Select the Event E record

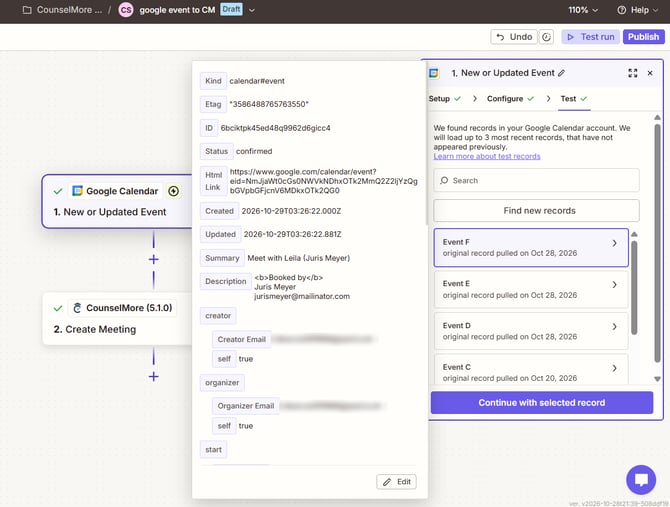tap(531, 290)
